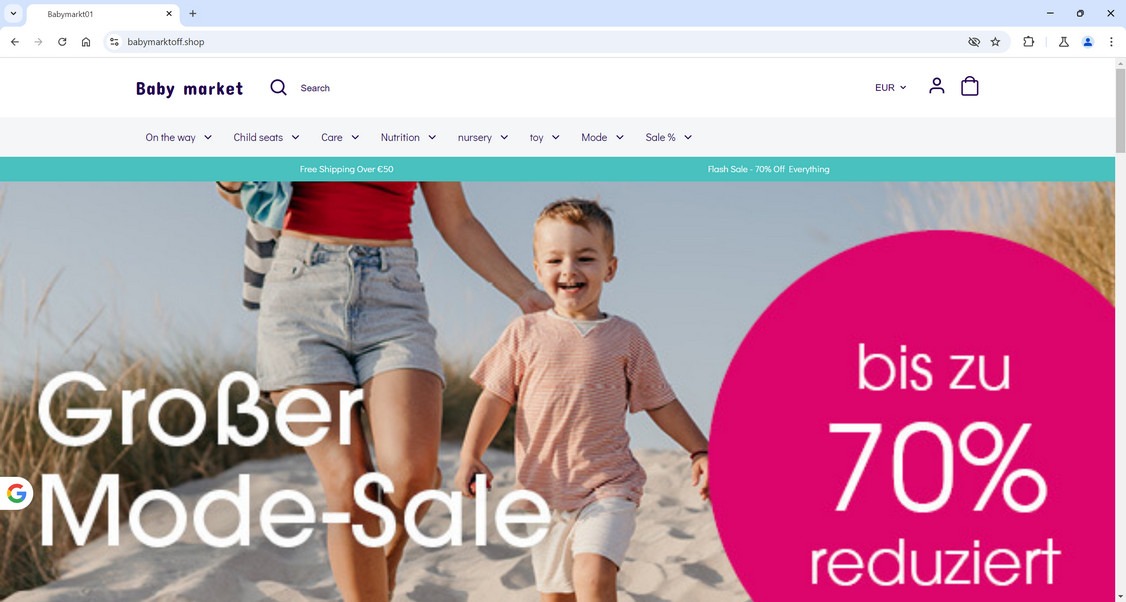Go to browser home icon
The width and height of the screenshot is (1126, 602).
click(x=86, y=42)
